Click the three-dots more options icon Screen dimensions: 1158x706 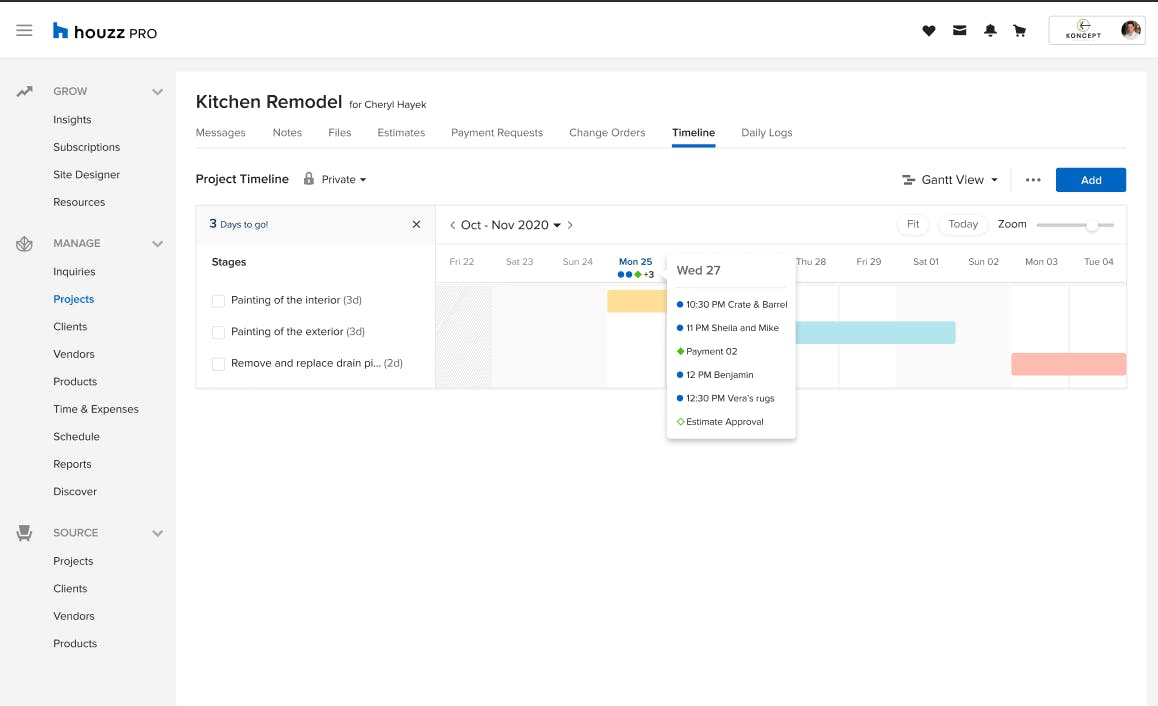pos(1033,180)
